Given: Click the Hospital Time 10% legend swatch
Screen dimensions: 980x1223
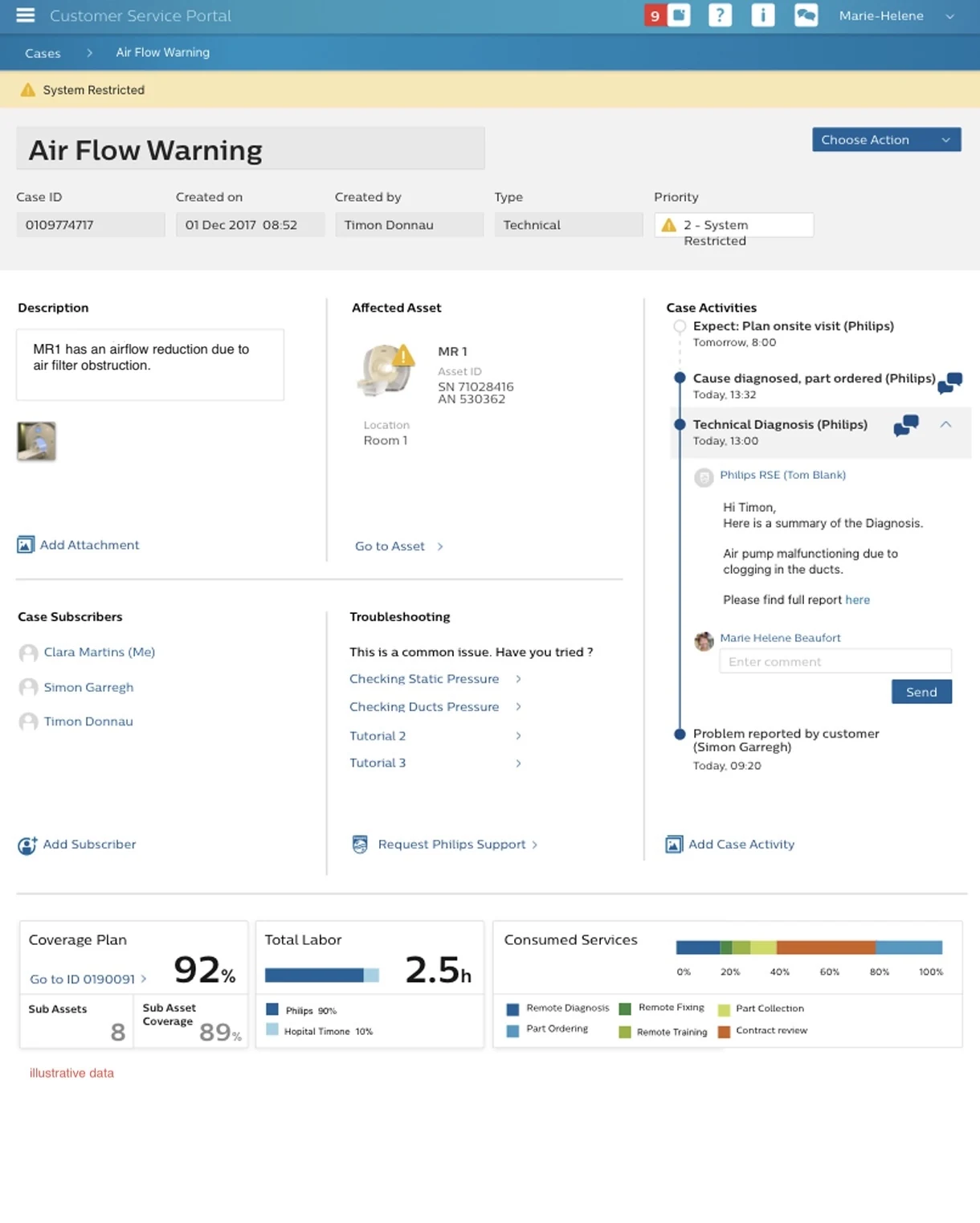Looking at the screenshot, I should point(272,1030).
